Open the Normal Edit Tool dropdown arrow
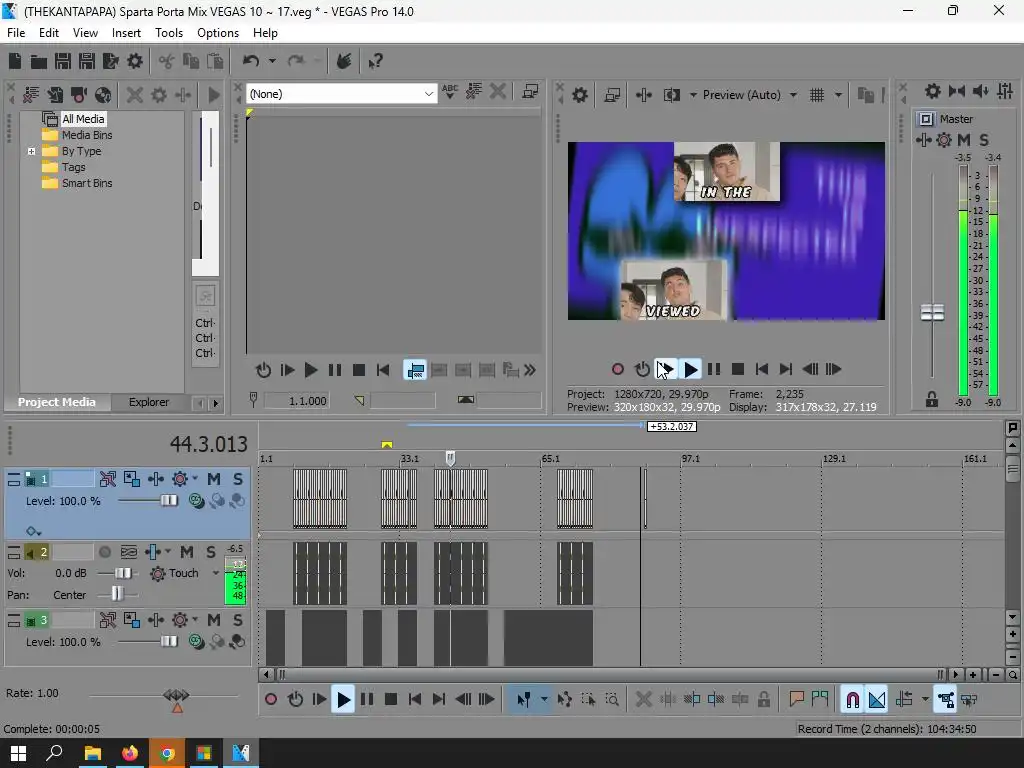This screenshot has width=1024, height=768. pos(543,700)
